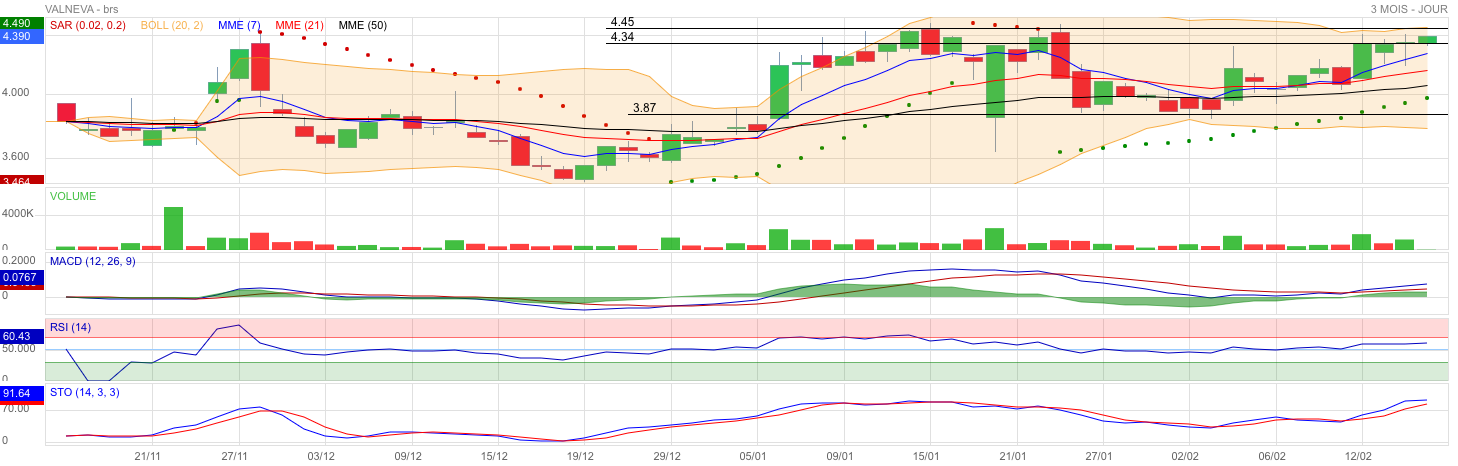Image resolution: width=1458 pixels, height=466 pixels.
Task: Select the STO (14, 3, 3) label
Action: (85, 392)
